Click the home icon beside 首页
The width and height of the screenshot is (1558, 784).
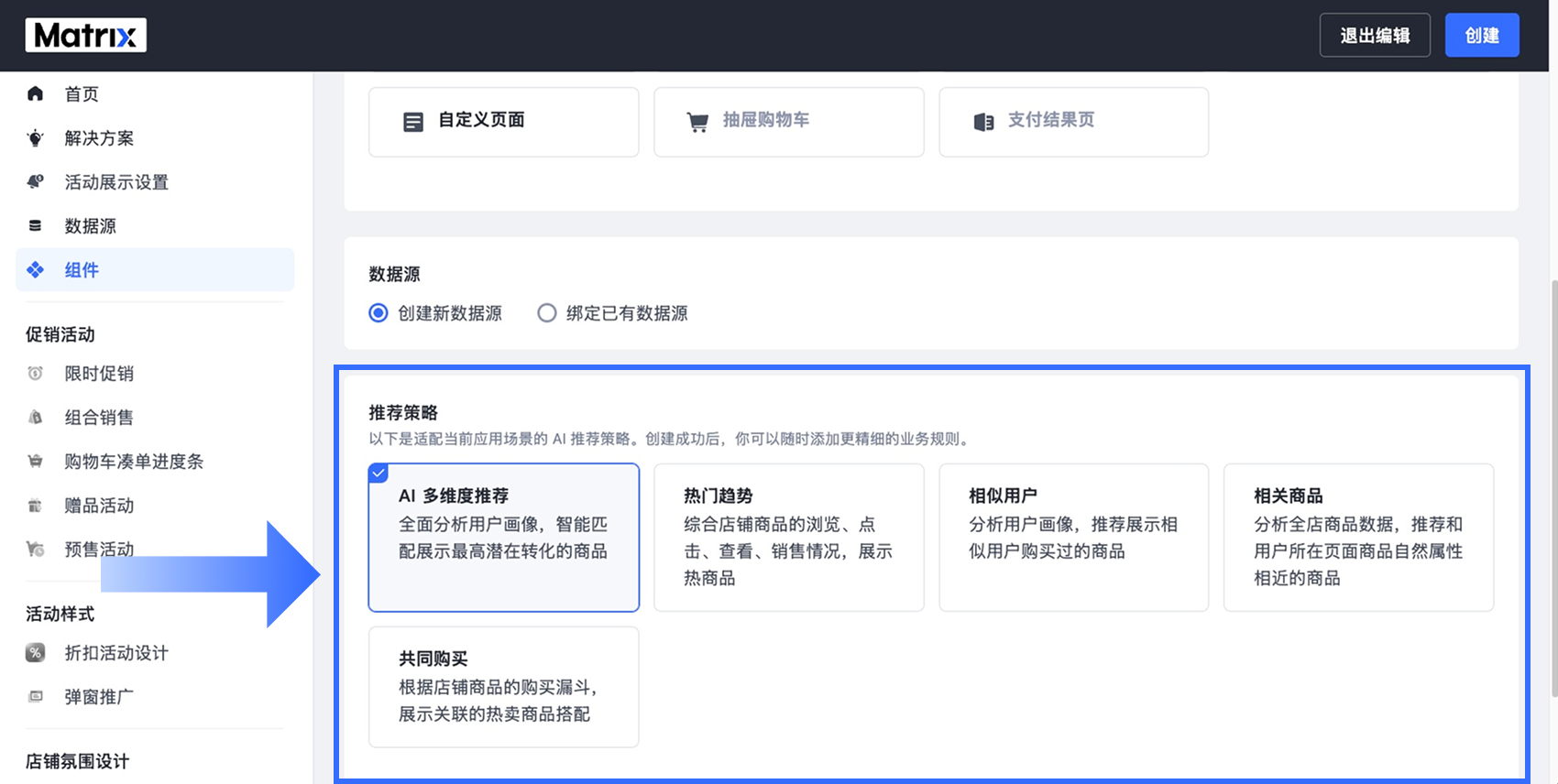35,93
